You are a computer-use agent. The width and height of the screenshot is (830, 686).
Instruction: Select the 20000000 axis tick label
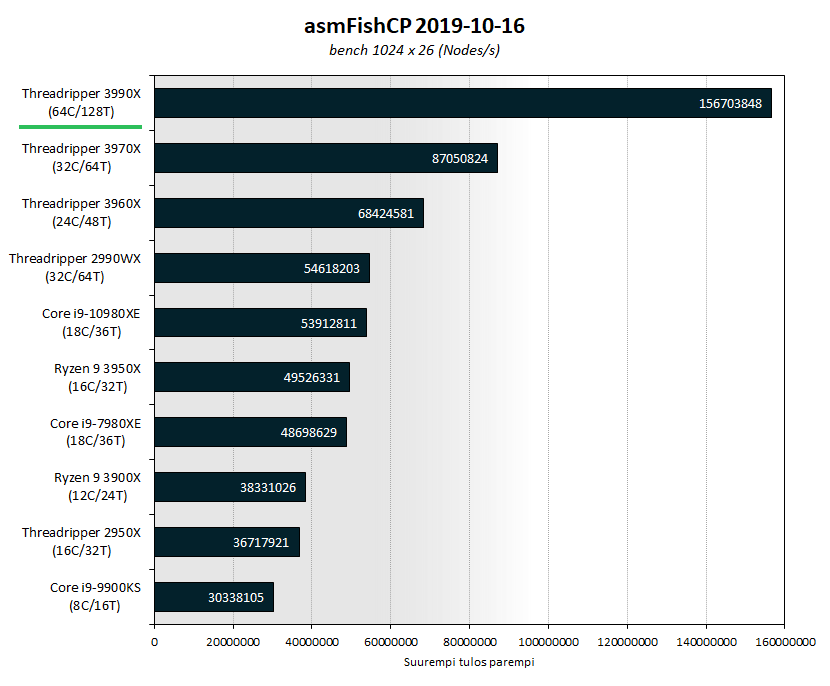point(233,643)
